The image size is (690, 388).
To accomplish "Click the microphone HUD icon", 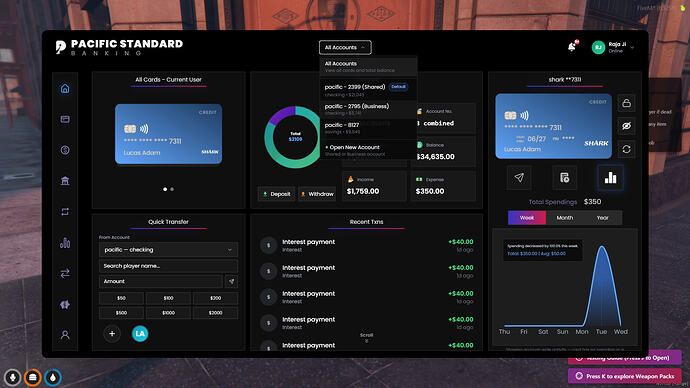I will pos(12,377).
